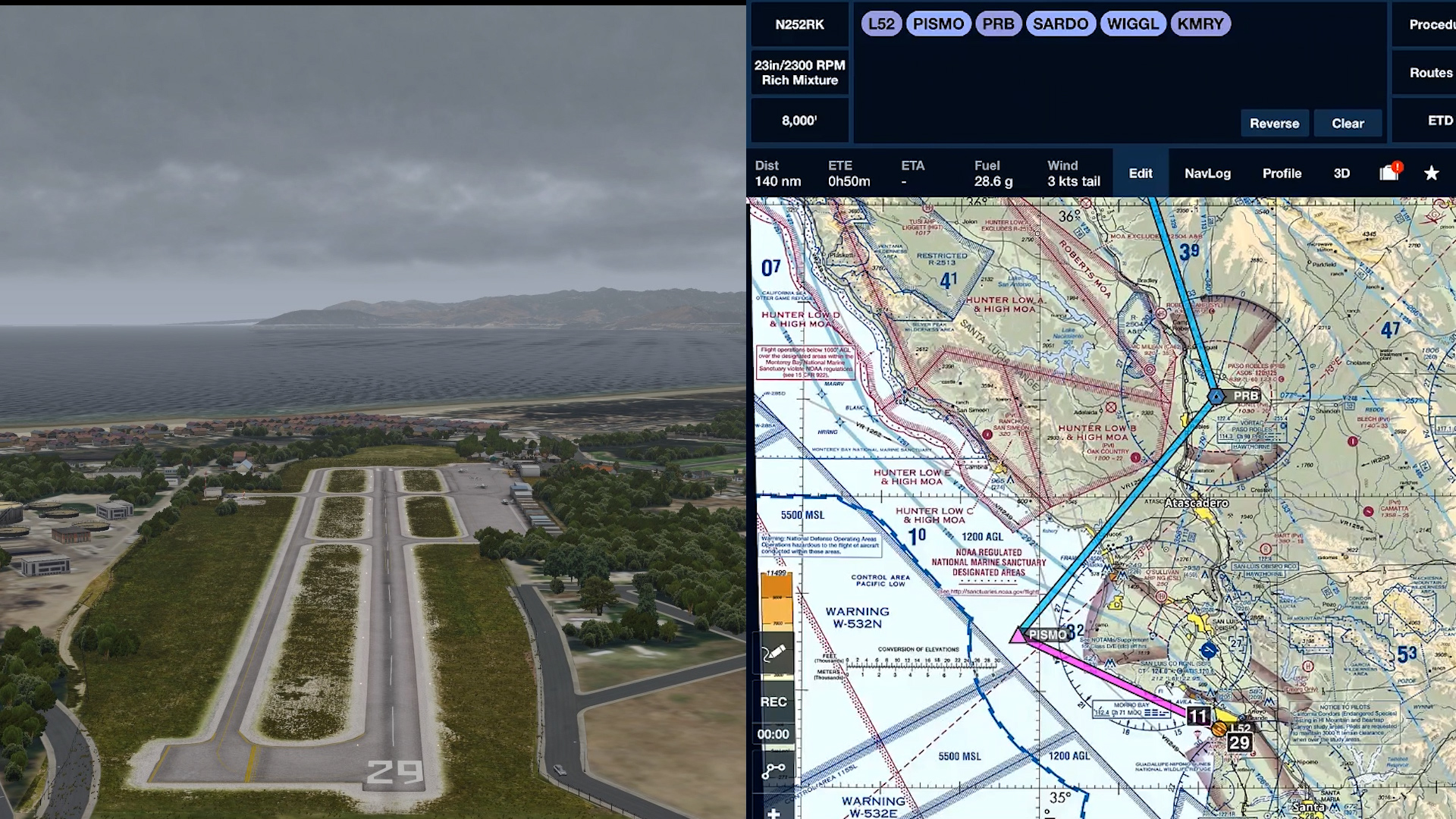Edit the N252RK tail number field
1456x819 pixels.
pos(799,24)
